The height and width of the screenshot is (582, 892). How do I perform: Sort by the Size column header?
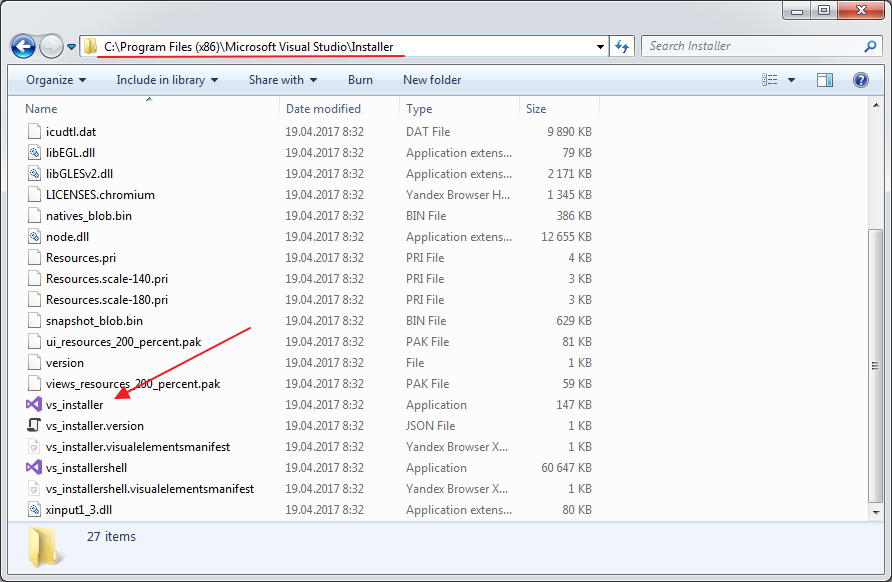pyautogui.click(x=559, y=109)
